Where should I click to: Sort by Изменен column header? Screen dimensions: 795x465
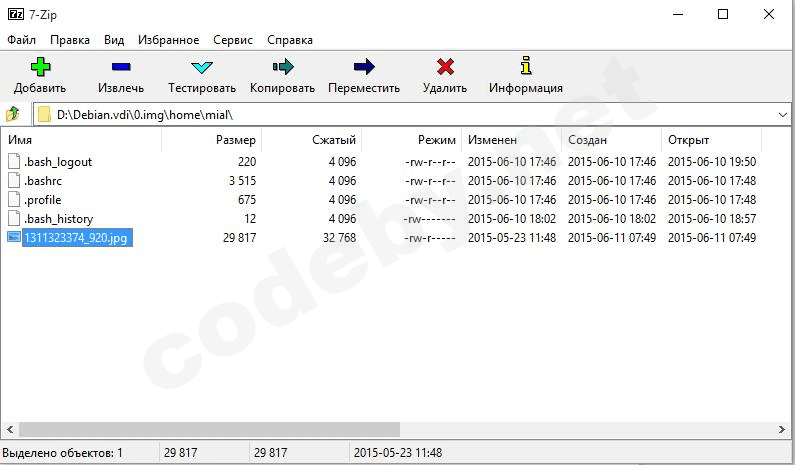click(x=512, y=140)
